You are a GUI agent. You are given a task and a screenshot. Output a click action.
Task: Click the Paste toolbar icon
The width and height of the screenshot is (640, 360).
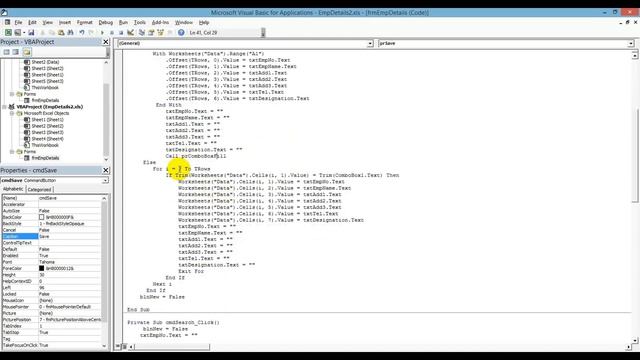click(x=61, y=33)
